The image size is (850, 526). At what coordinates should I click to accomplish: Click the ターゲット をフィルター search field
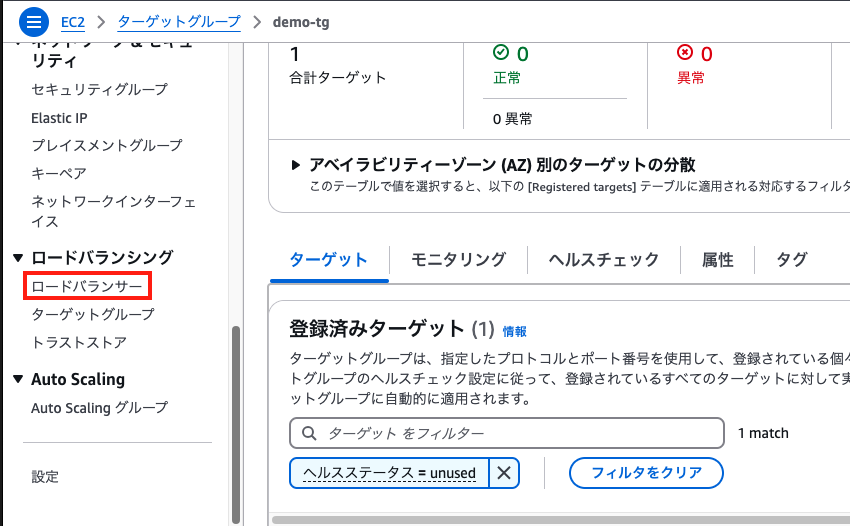coord(507,433)
